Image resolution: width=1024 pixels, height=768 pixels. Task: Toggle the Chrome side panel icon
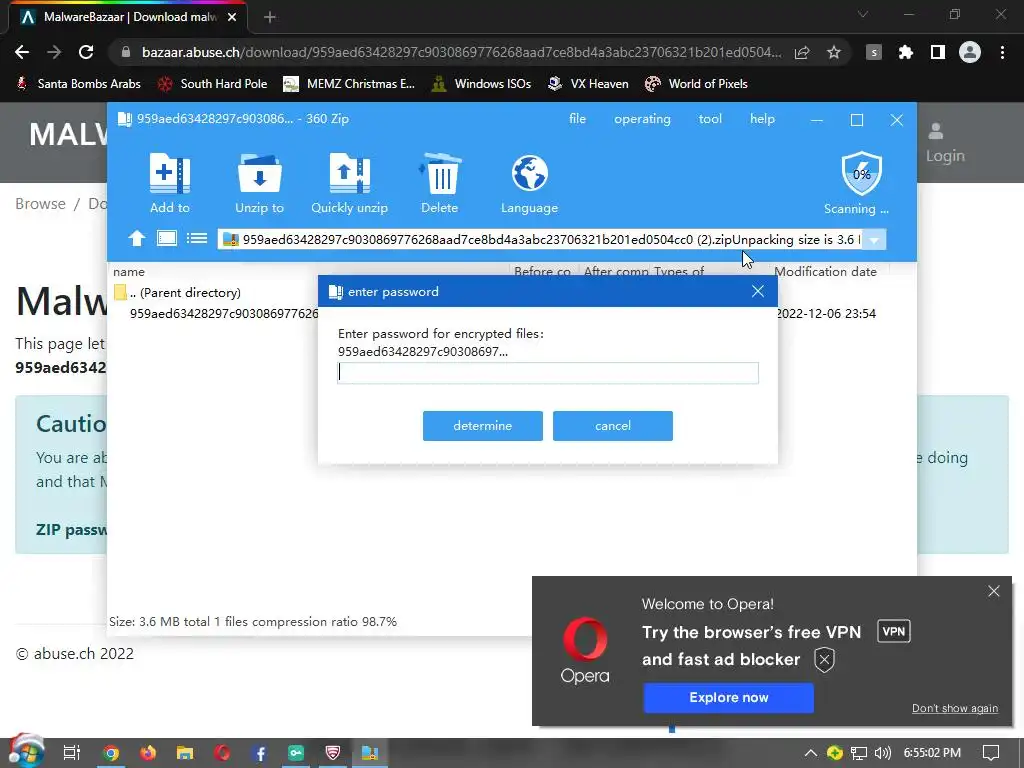pyautogui.click(x=937, y=52)
